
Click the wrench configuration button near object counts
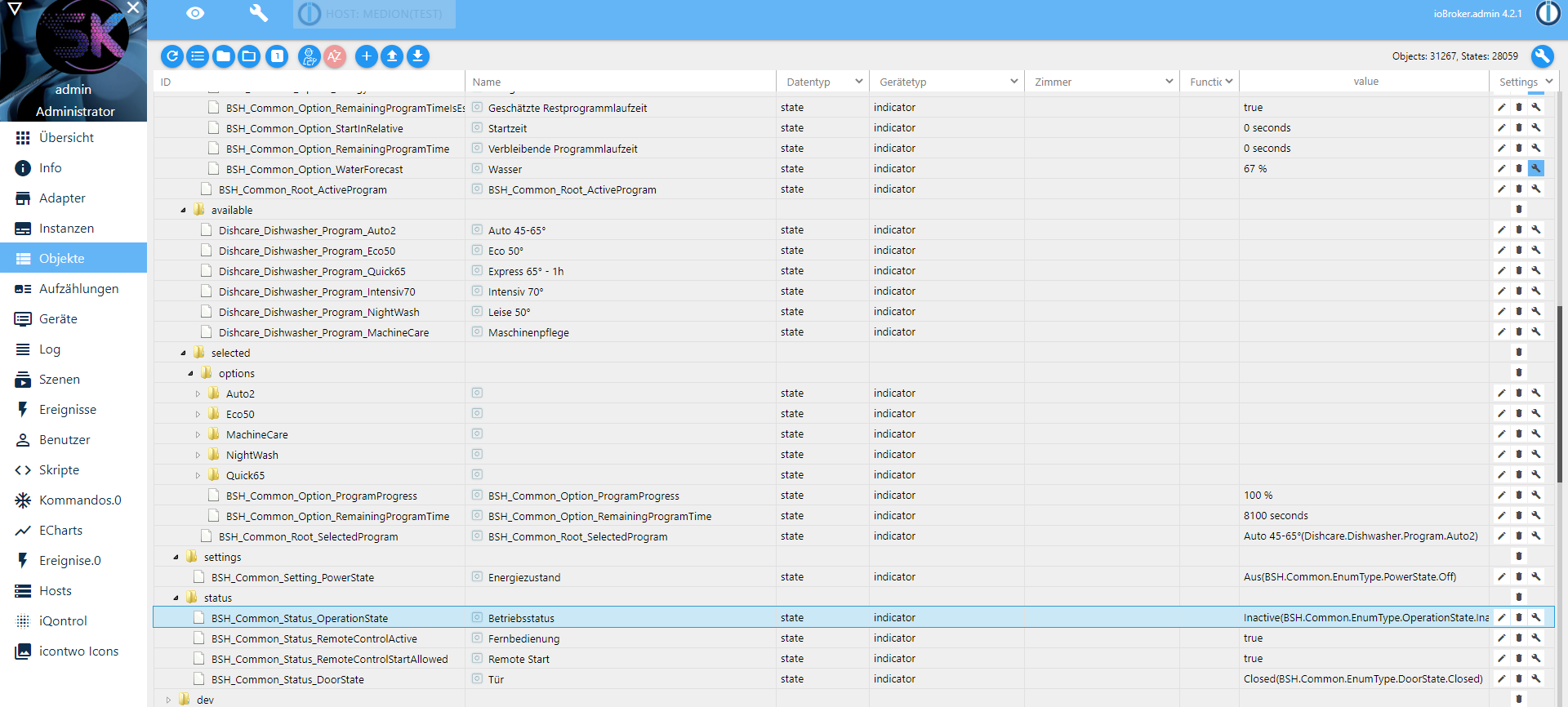(x=1542, y=56)
